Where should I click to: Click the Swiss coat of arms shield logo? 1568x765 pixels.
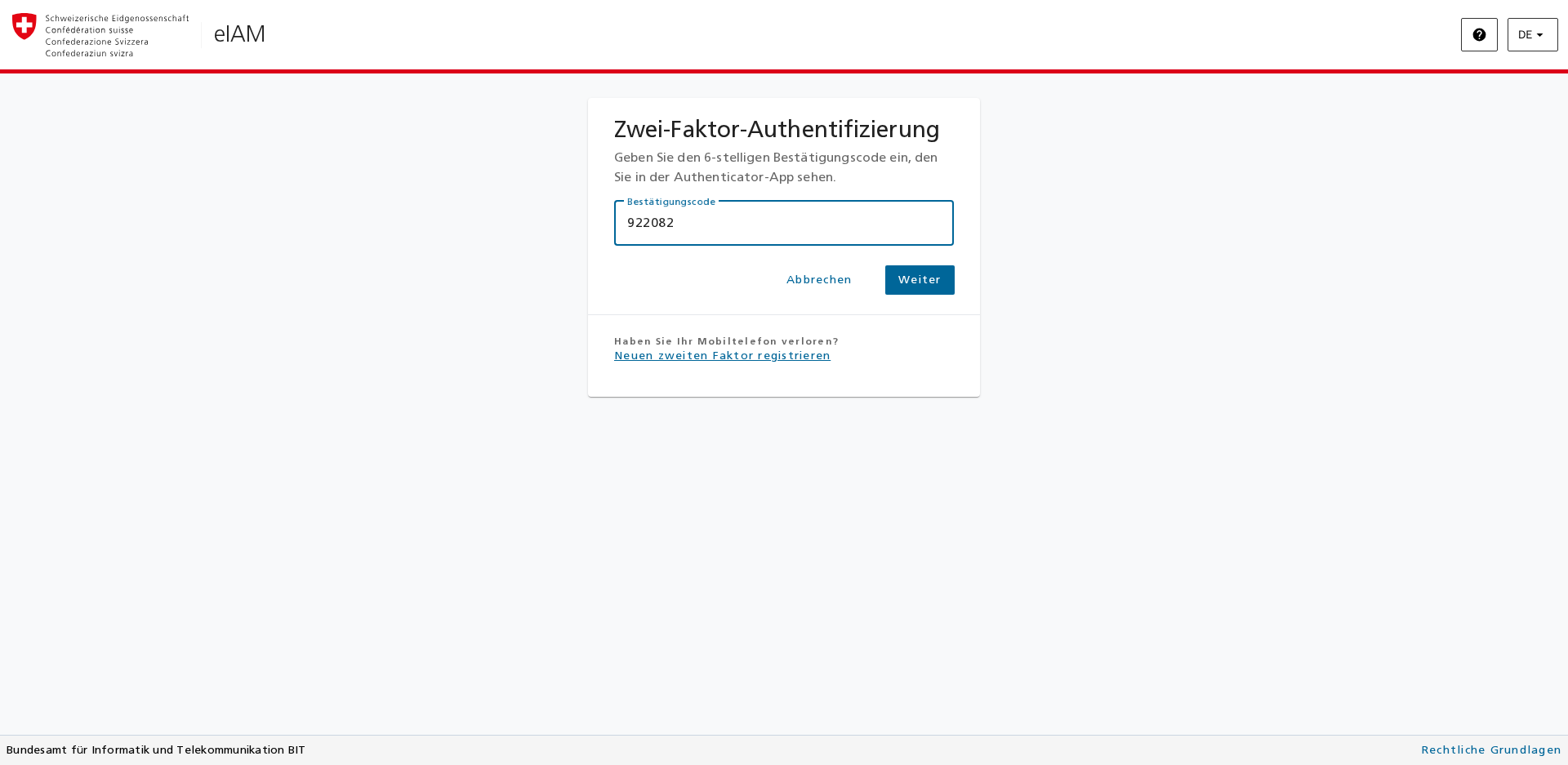pos(24,26)
